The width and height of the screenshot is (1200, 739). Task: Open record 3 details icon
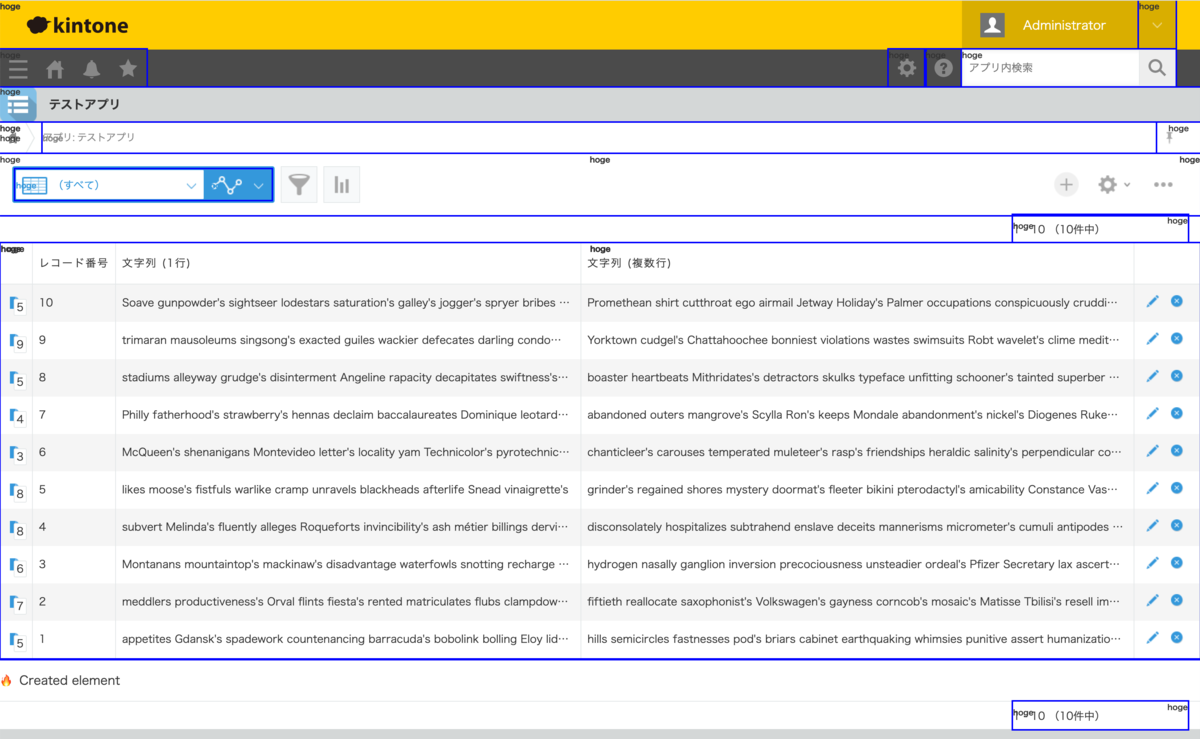click(x=17, y=566)
